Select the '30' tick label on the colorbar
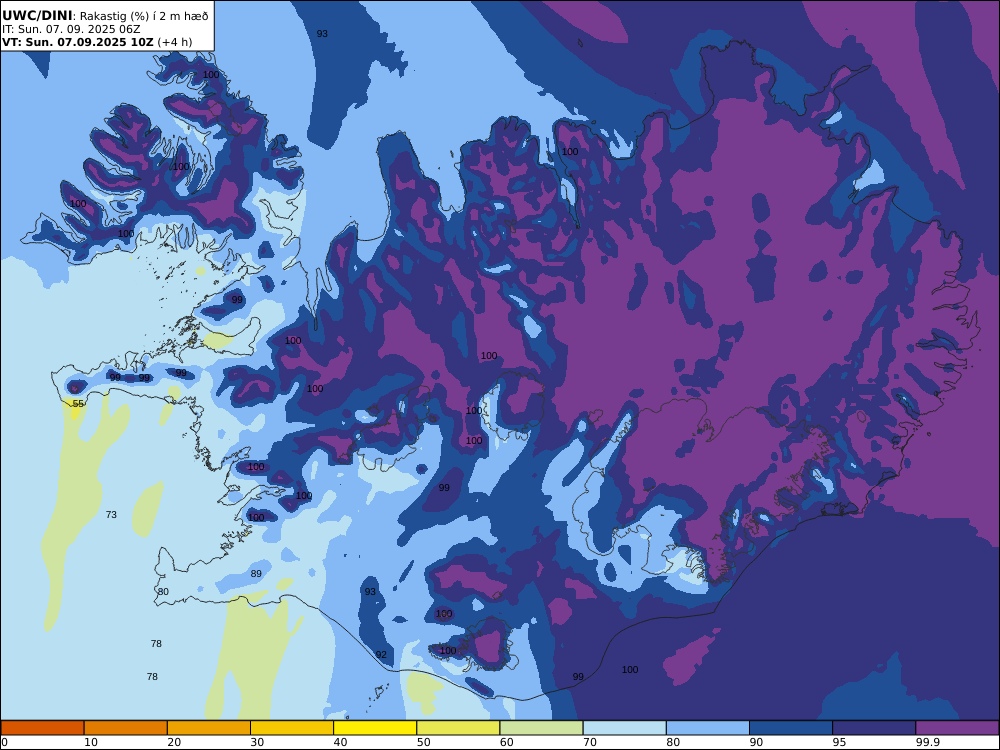 pos(257,742)
